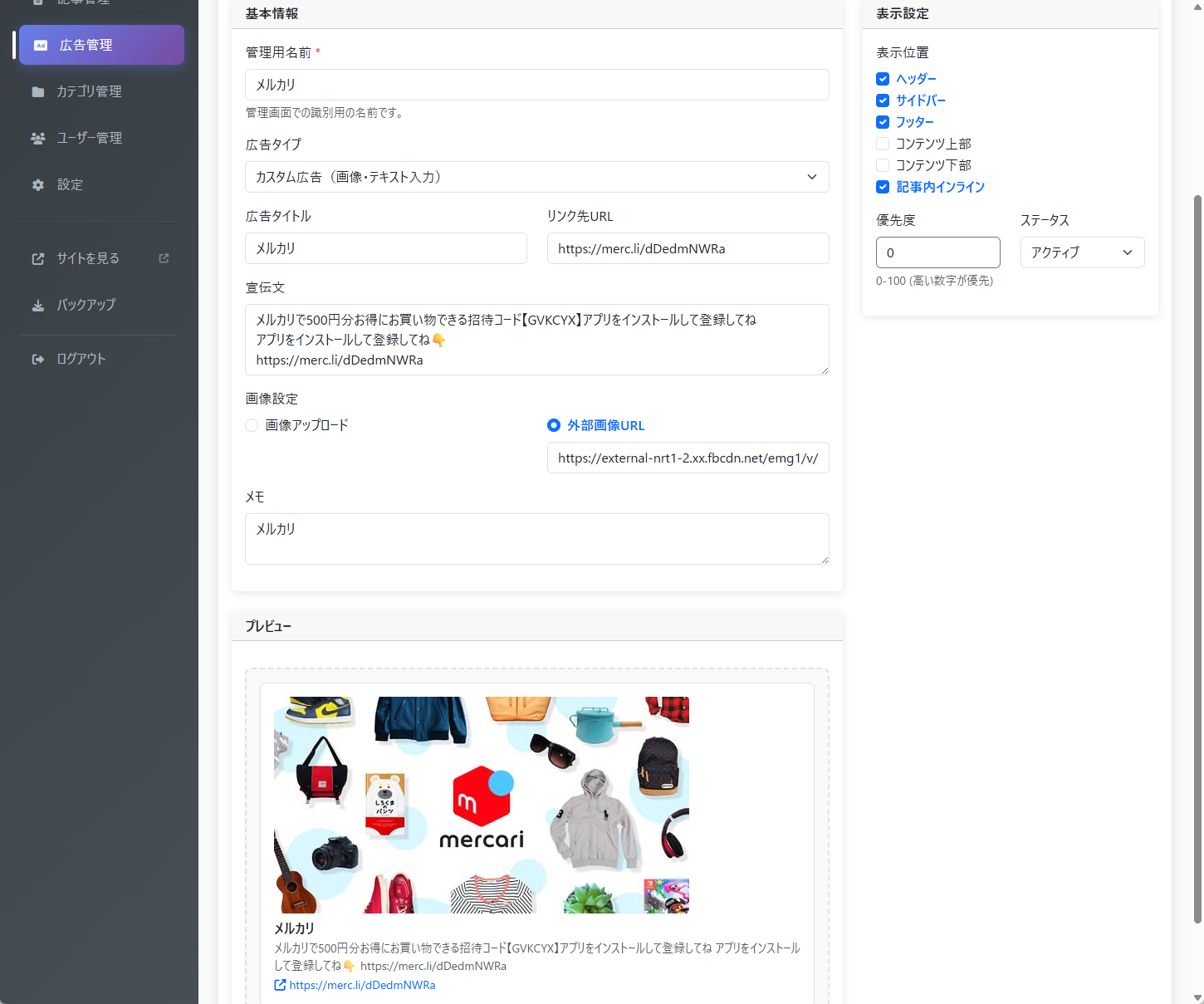This screenshot has height=1004, width=1204.
Task: Select the 画像アップロード radio button
Action: (252, 425)
